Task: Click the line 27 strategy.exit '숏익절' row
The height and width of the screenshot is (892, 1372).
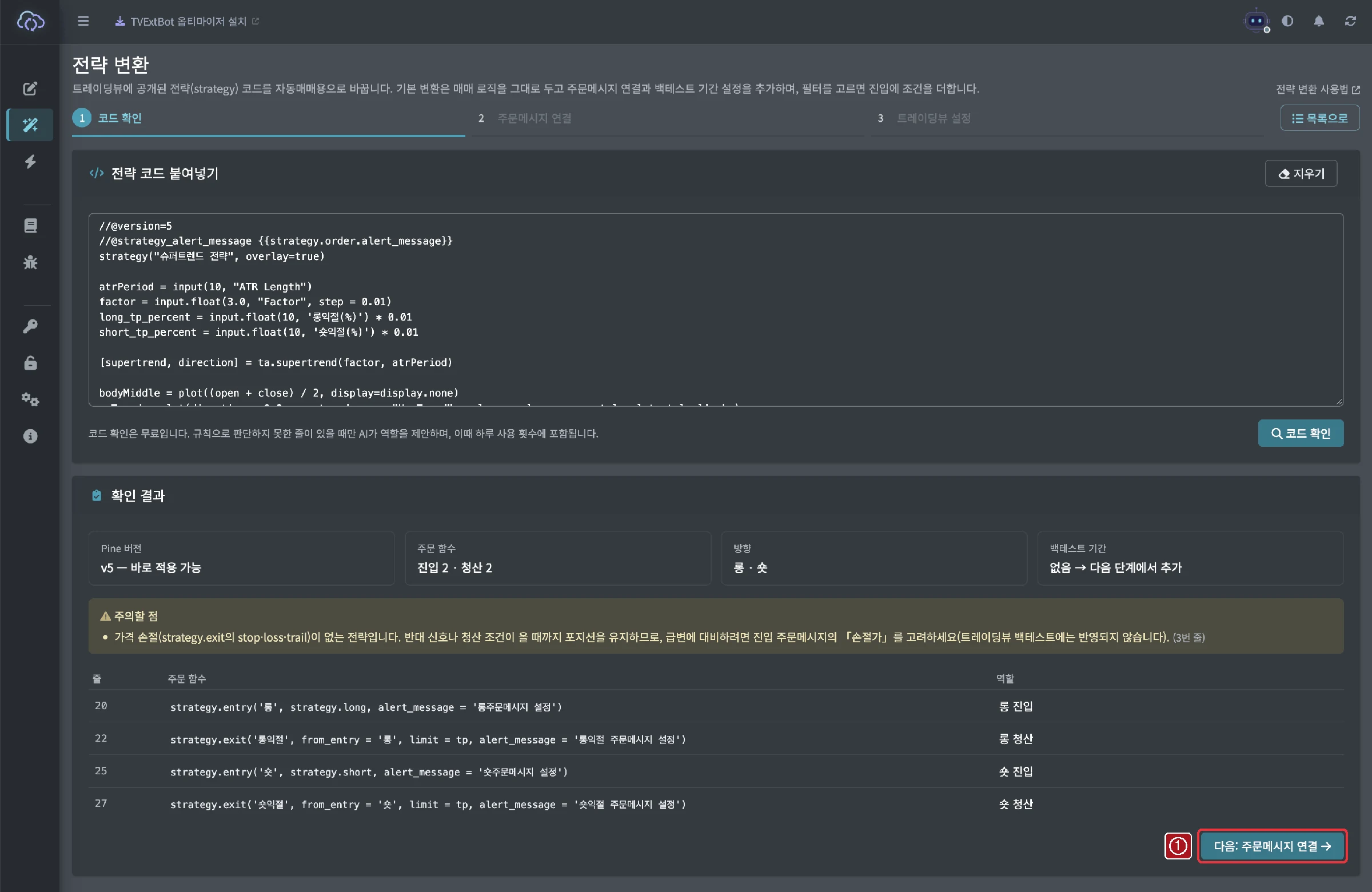Action: (x=715, y=804)
